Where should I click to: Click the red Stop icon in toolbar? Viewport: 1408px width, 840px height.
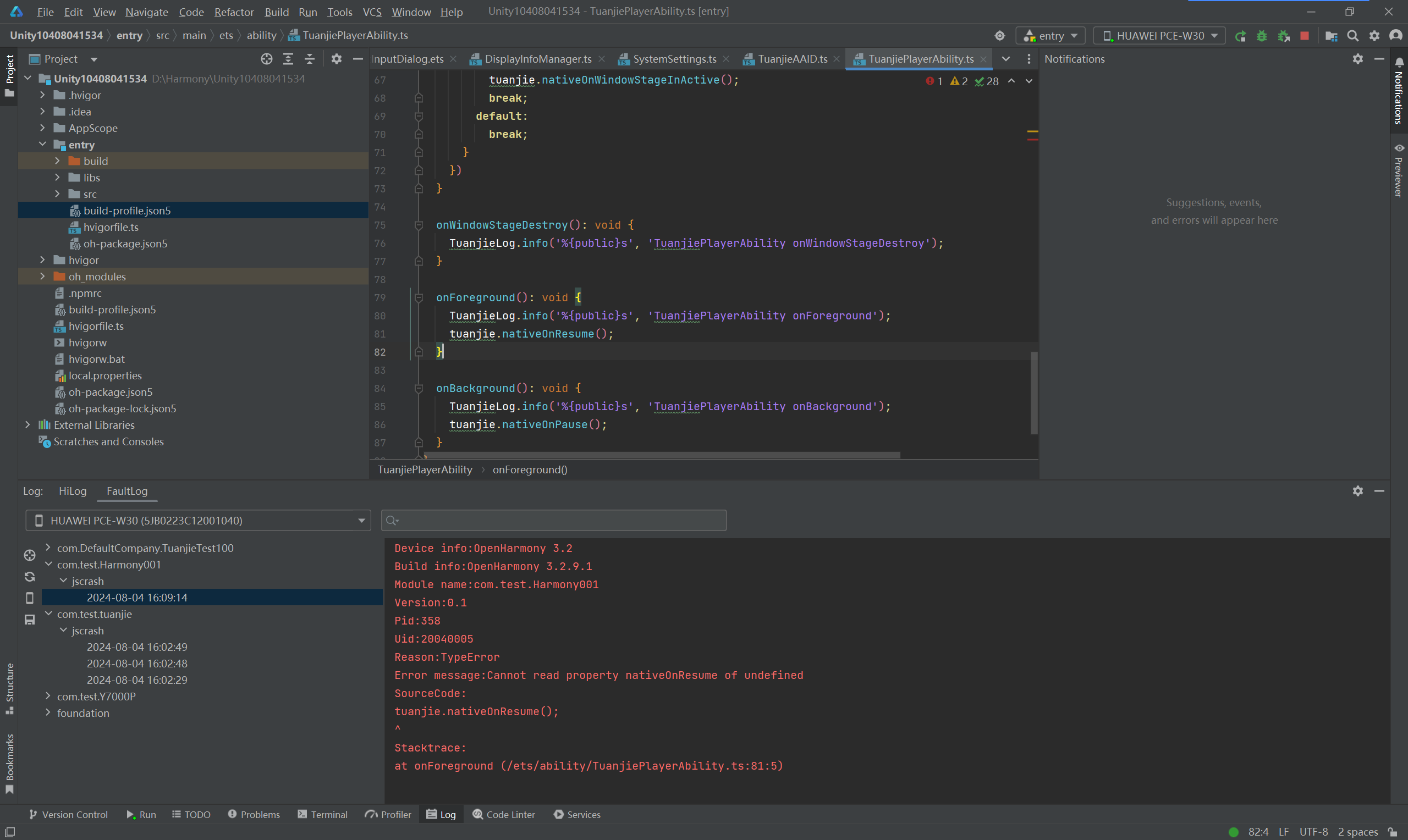tap(1305, 36)
